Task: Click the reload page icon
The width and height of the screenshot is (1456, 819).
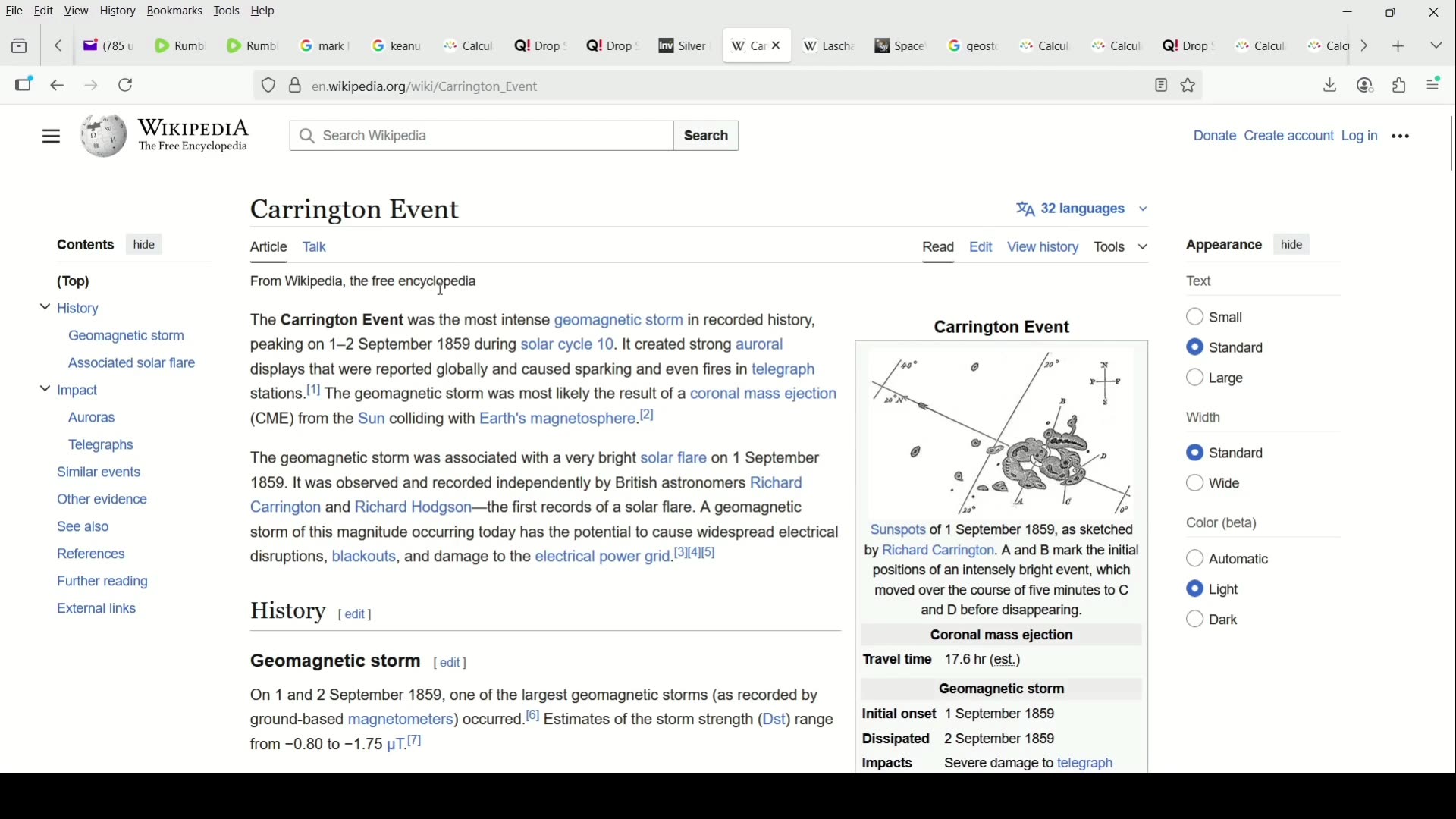Action: (127, 86)
